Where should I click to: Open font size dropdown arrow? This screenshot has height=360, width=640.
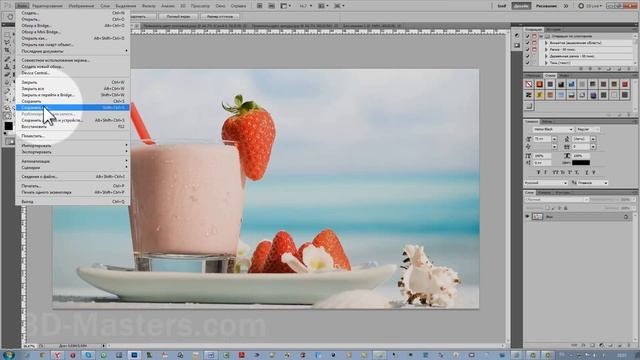tap(554, 139)
